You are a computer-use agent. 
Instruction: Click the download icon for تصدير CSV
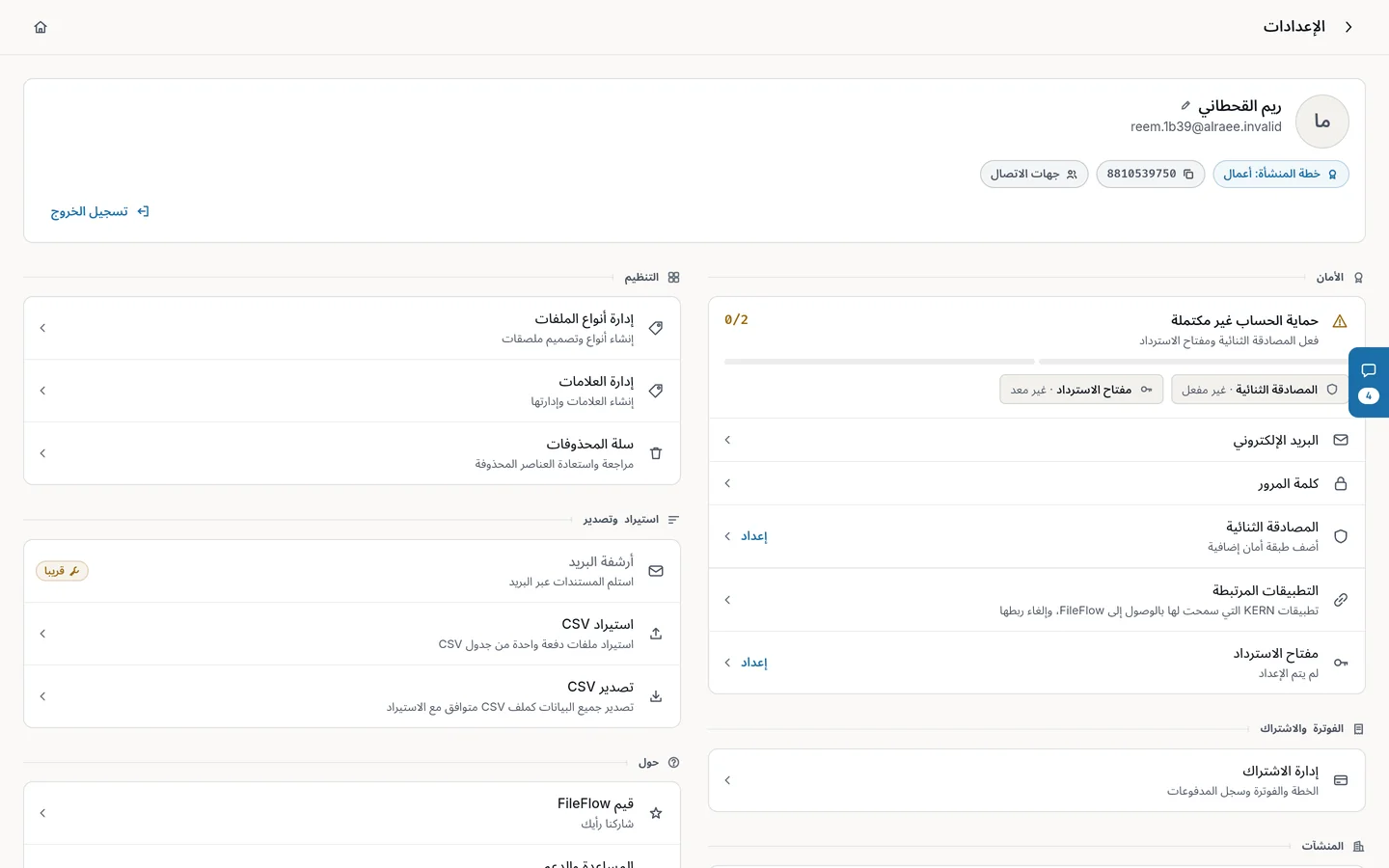[656, 696]
